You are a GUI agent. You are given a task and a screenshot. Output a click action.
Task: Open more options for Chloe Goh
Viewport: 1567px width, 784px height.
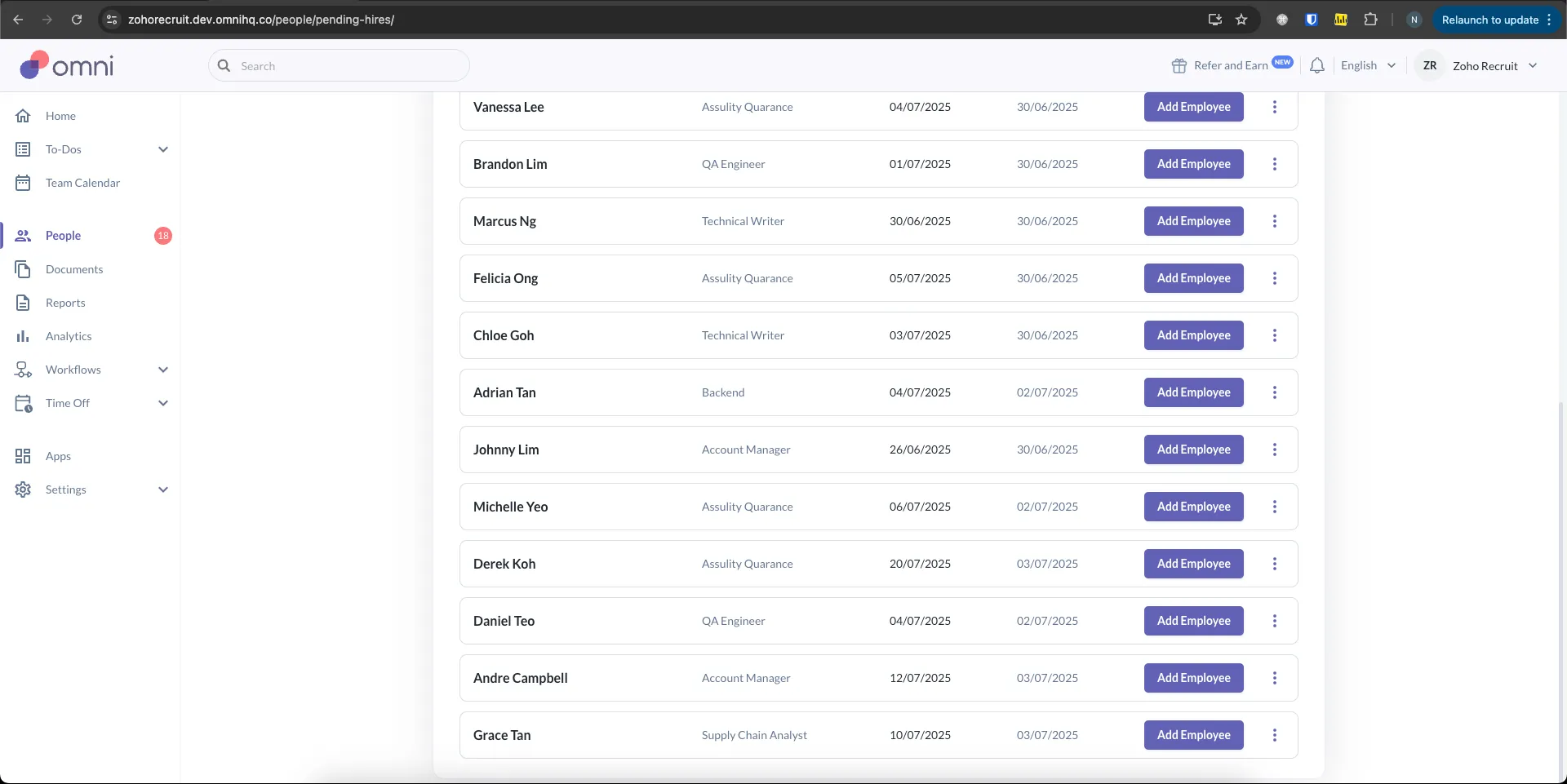click(1274, 335)
